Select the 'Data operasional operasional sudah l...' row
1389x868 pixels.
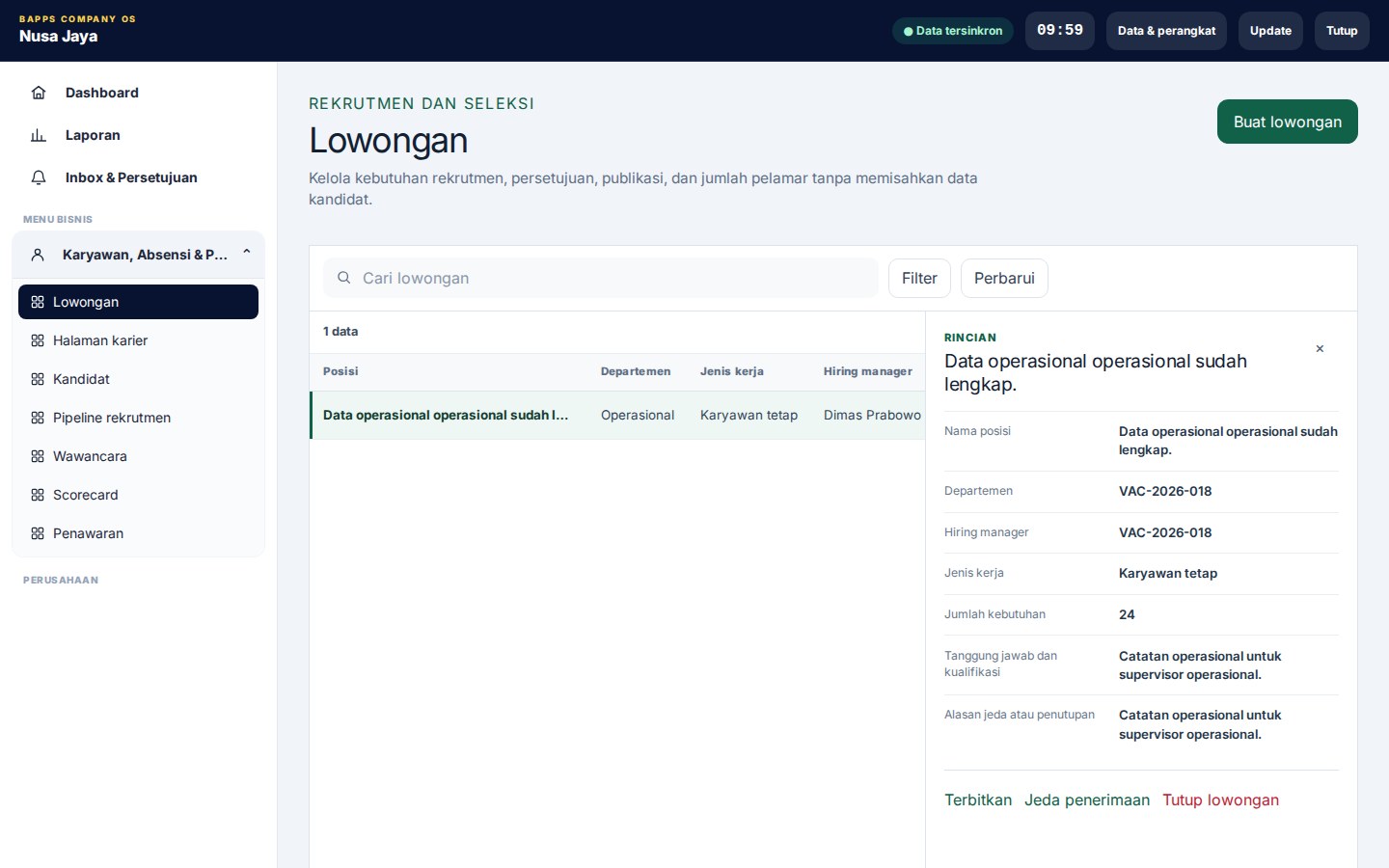pyautogui.click(x=617, y=415)
